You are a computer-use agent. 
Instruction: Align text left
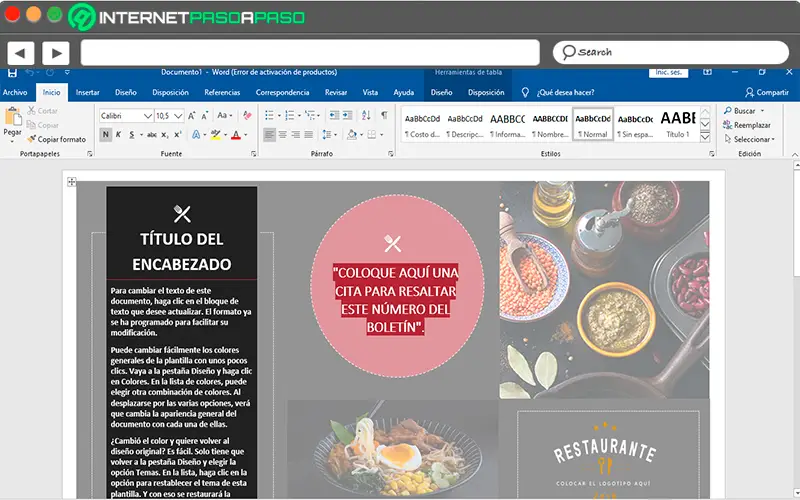tap(269, 135)
